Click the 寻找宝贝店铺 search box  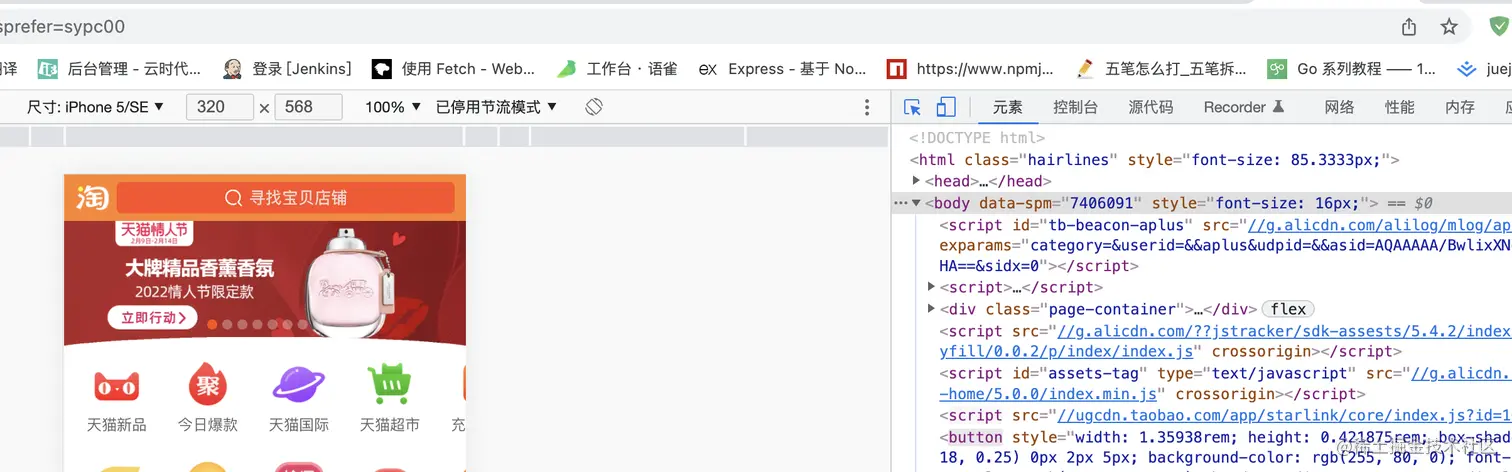click(286, 198)
